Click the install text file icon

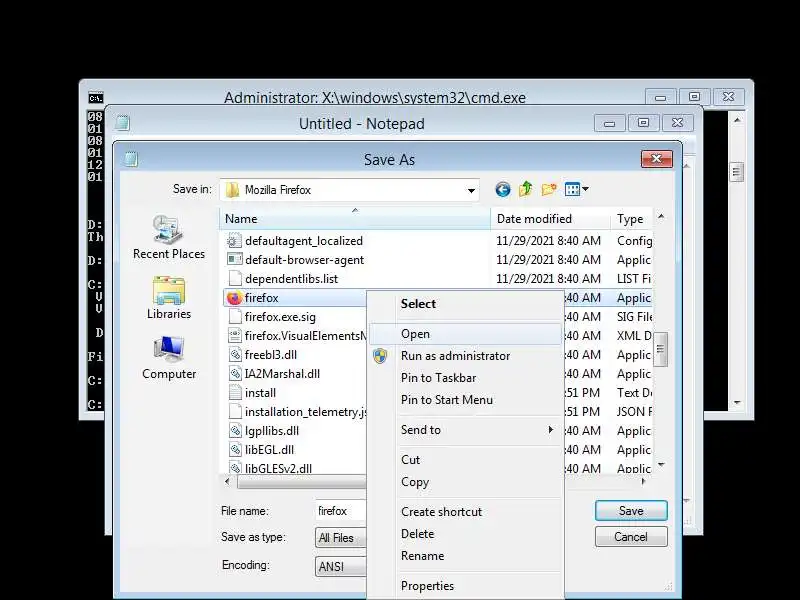pos(234,393)
